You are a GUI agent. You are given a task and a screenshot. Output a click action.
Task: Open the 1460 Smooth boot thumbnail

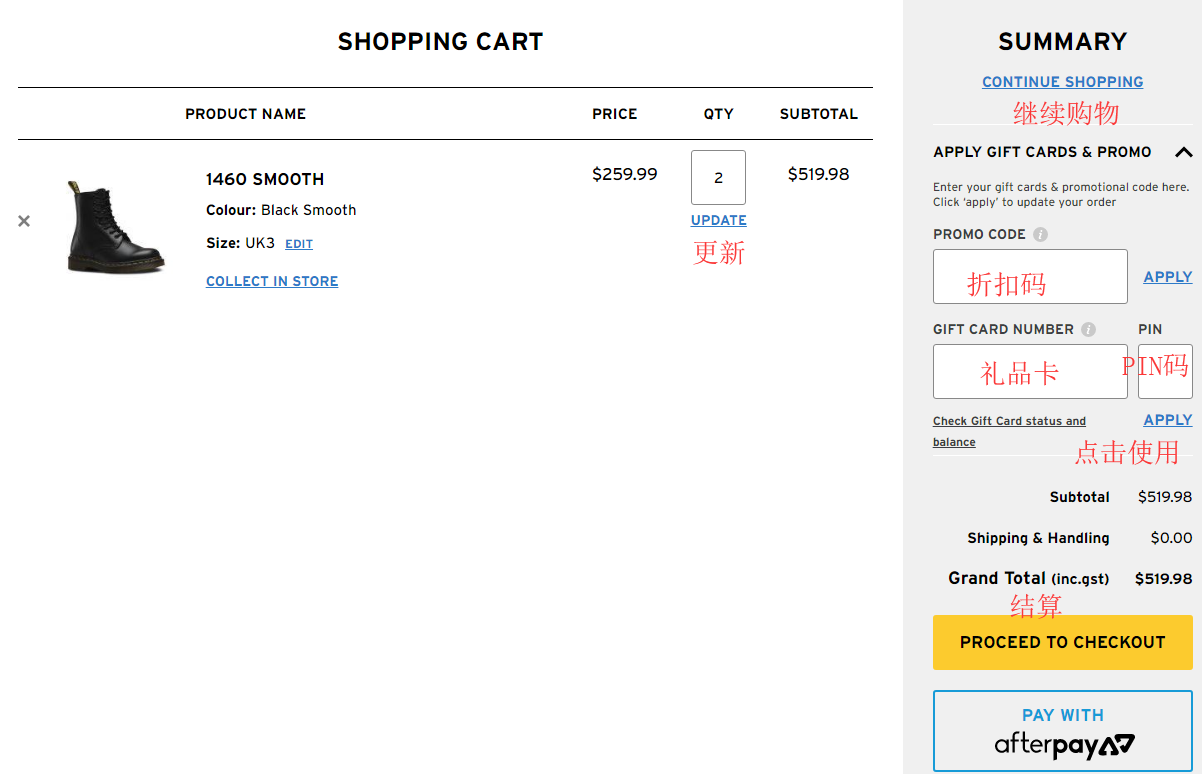click(115, 226)
